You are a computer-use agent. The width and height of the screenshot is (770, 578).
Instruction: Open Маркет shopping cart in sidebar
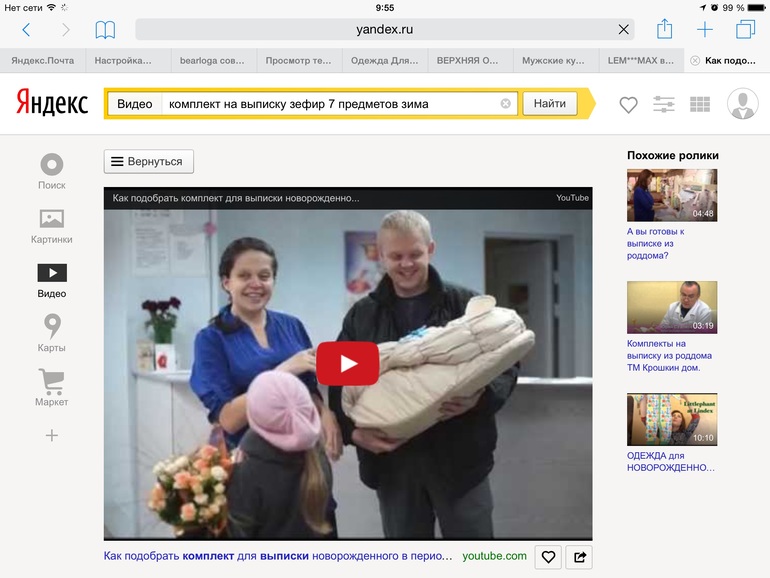pyautogui.click(x=52, y=387)
